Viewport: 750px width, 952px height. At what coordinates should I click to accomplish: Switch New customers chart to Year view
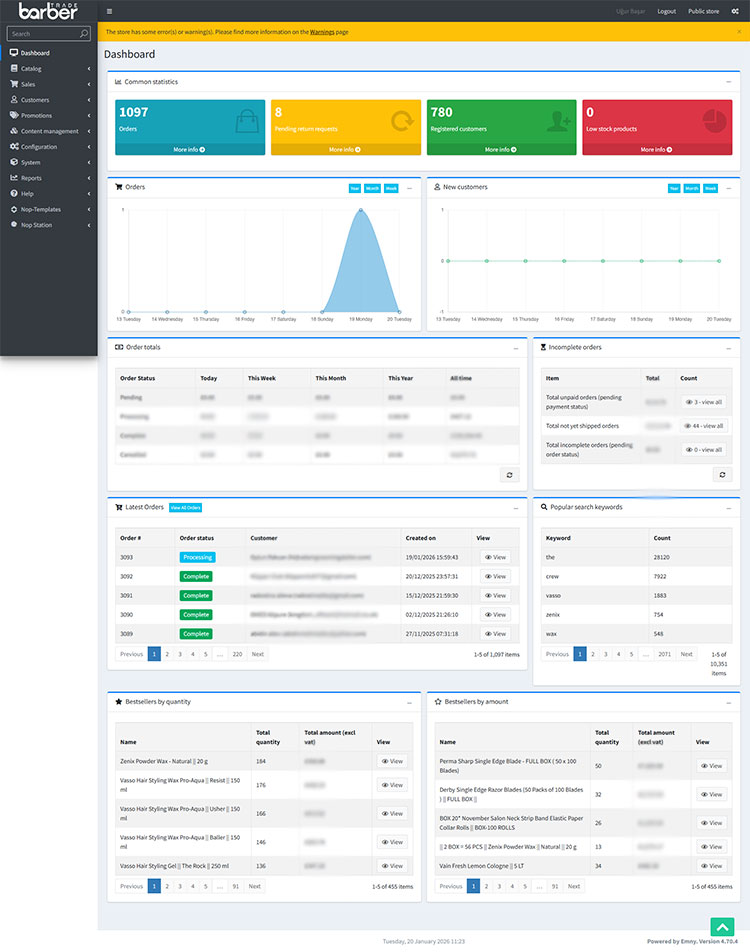pos(674,188)
